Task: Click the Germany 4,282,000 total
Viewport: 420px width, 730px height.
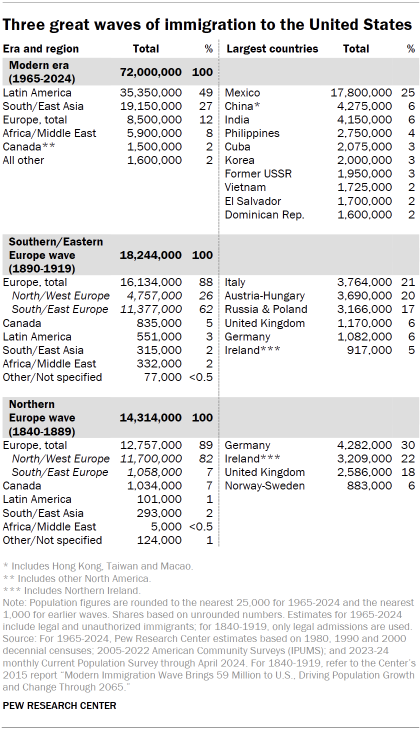Action: (365, 445)
